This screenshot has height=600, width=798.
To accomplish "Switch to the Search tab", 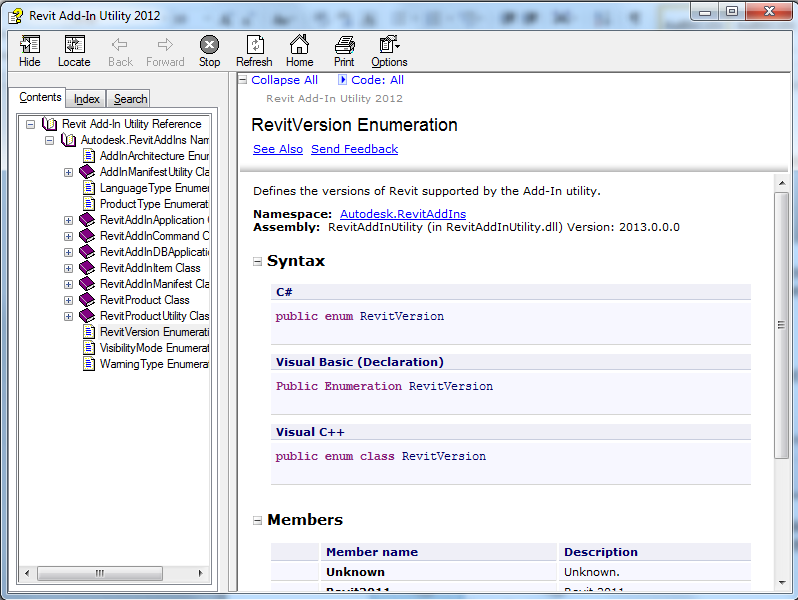I will click(130, 99).
